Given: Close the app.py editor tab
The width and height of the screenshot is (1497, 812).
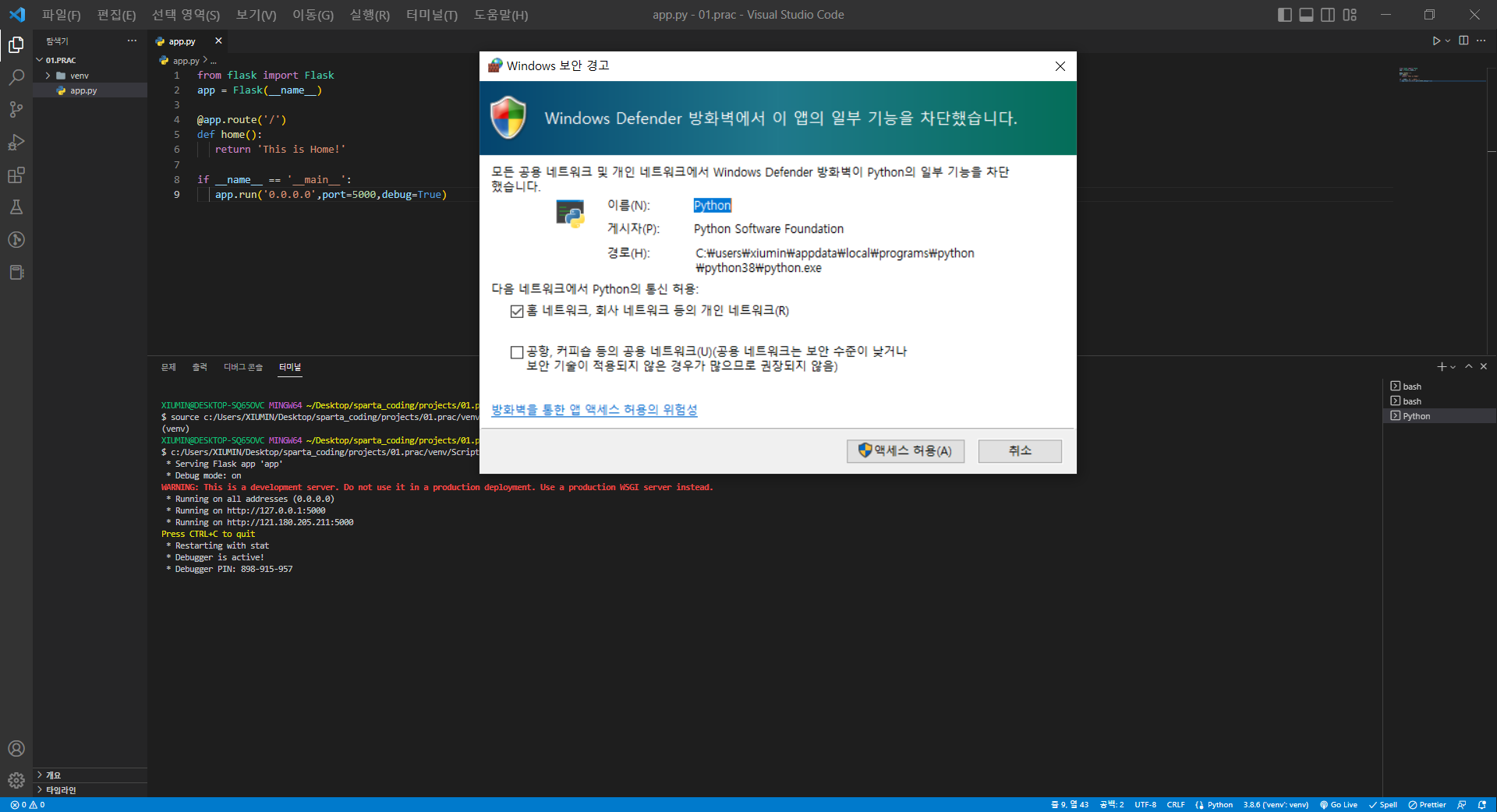Looking at the screenshot, I should click(218, 41).
